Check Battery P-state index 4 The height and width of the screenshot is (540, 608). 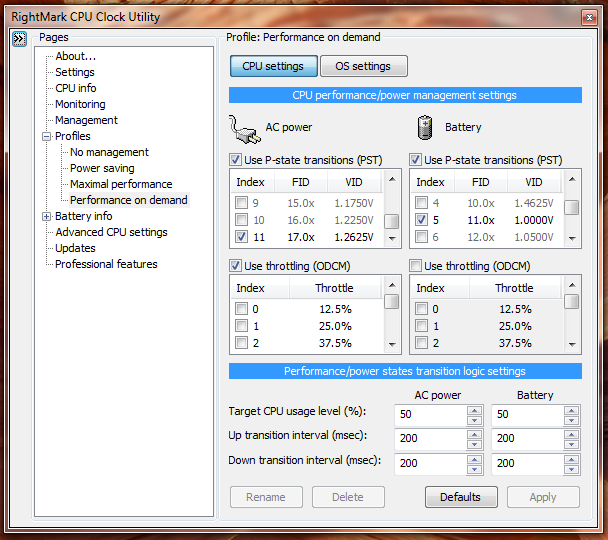tap(421, 203)
